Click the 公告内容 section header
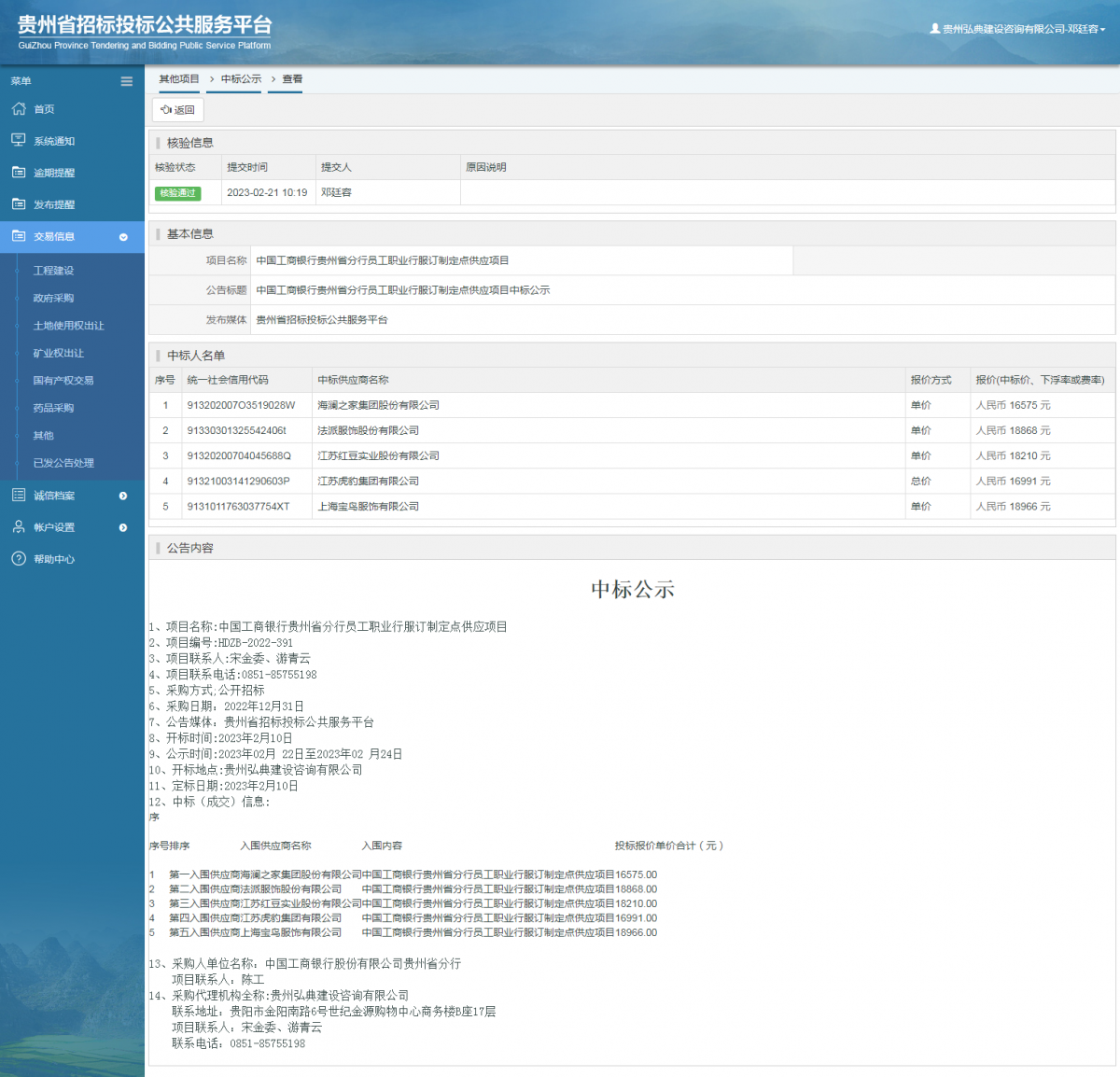This screenshot has width=1120, height=1077. point(190,548)
